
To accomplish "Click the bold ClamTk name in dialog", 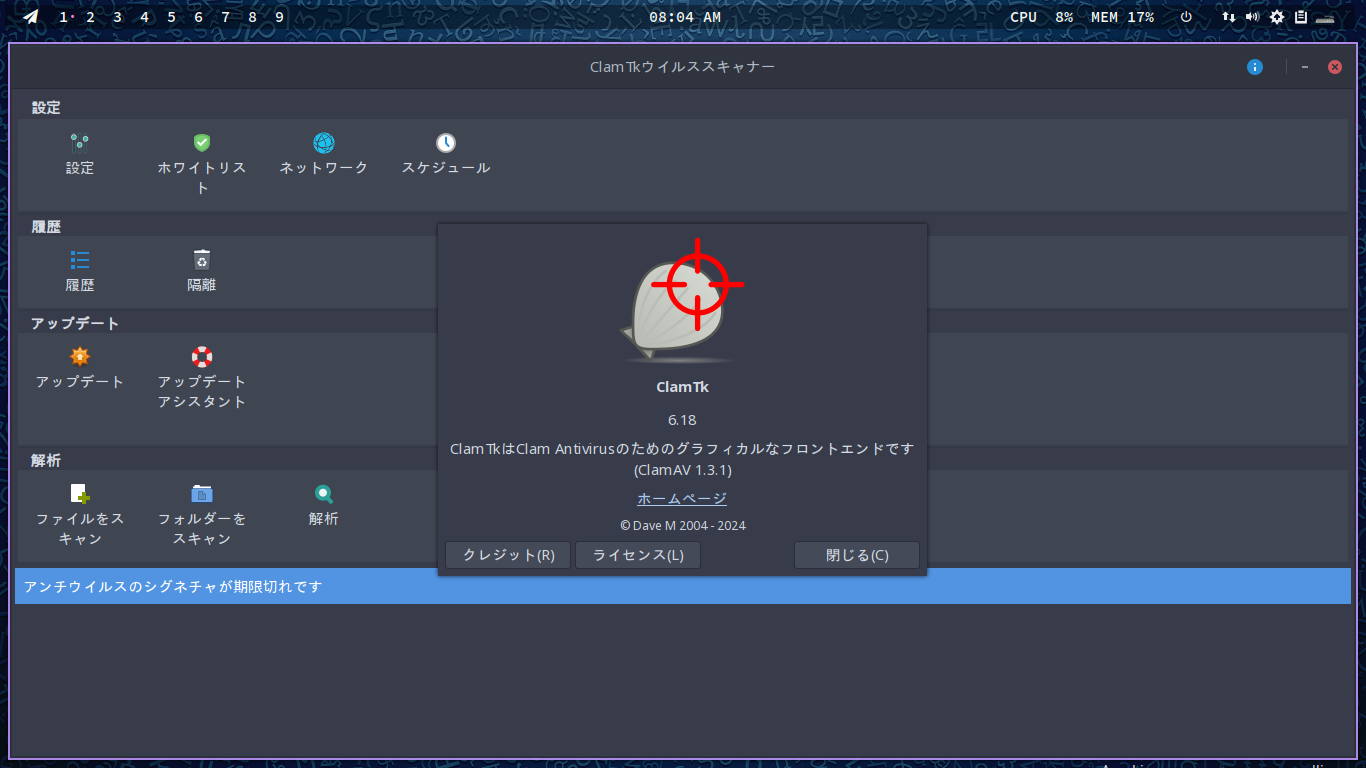I will click(682, 387).
